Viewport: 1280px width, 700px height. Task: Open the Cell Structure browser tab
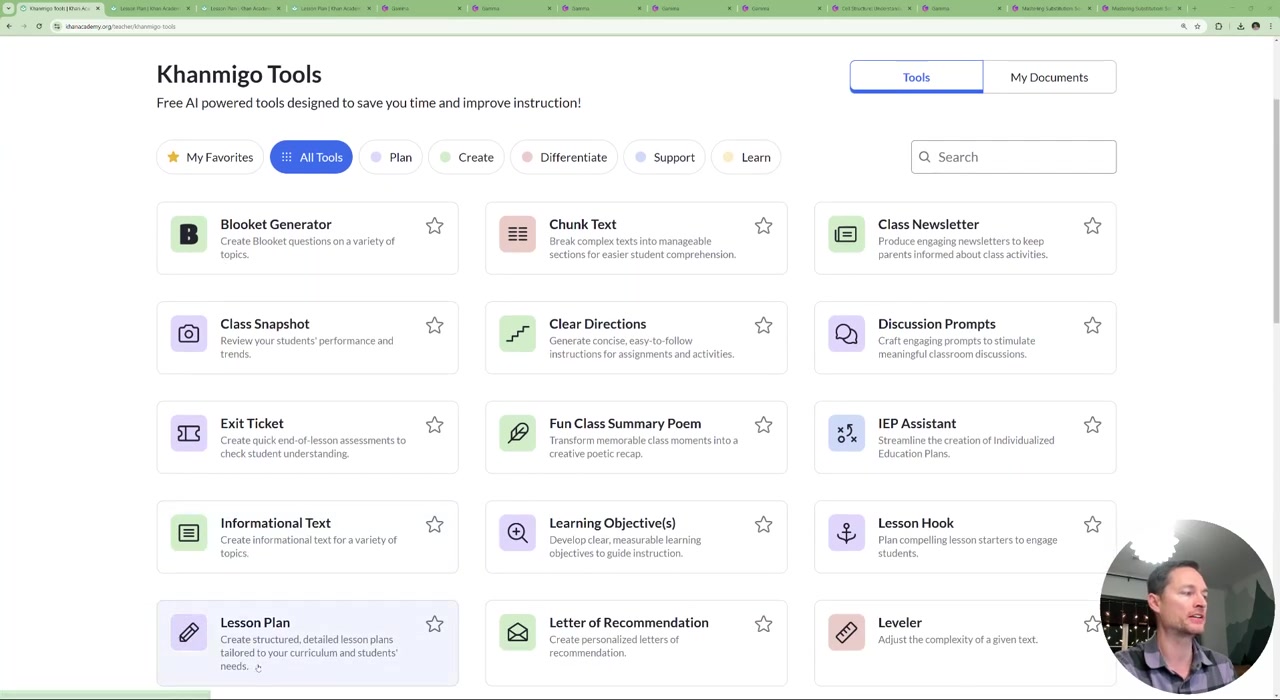870,8
